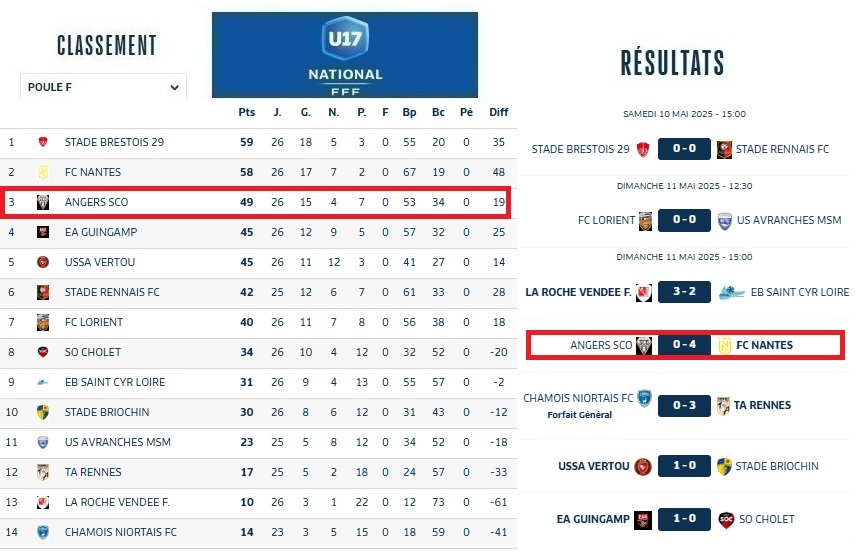Open the 3 - 2 La Roche Vendée score

[684, 293]
